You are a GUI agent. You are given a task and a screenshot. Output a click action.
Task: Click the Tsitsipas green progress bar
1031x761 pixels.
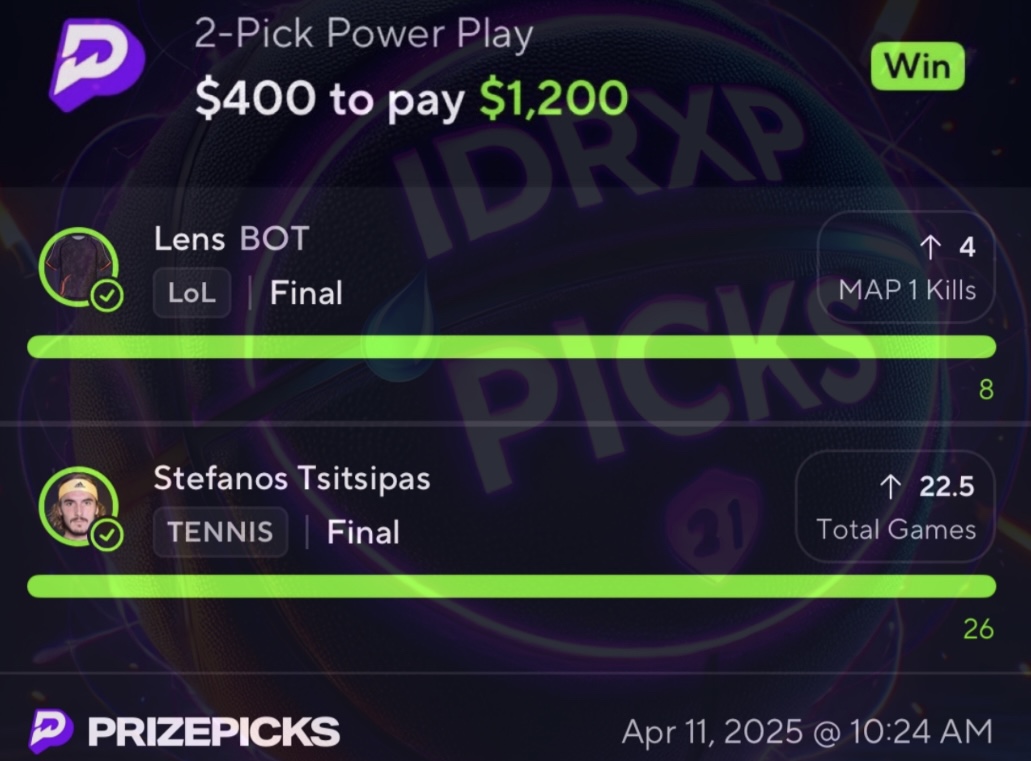(x=512, y=586)
